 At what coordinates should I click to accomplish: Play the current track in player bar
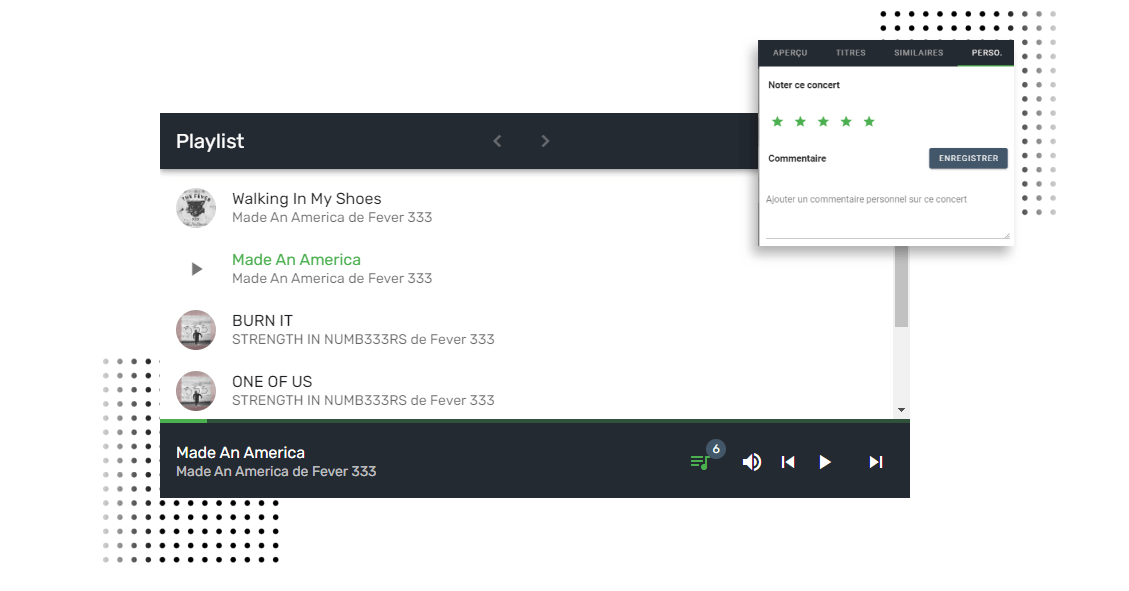click(825, 462)
